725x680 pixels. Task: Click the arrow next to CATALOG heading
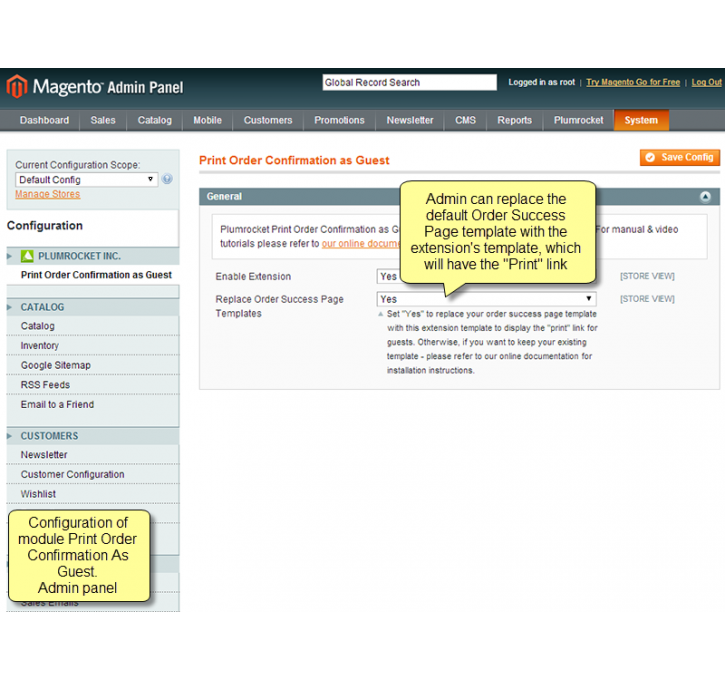click(x=9, y=307)
